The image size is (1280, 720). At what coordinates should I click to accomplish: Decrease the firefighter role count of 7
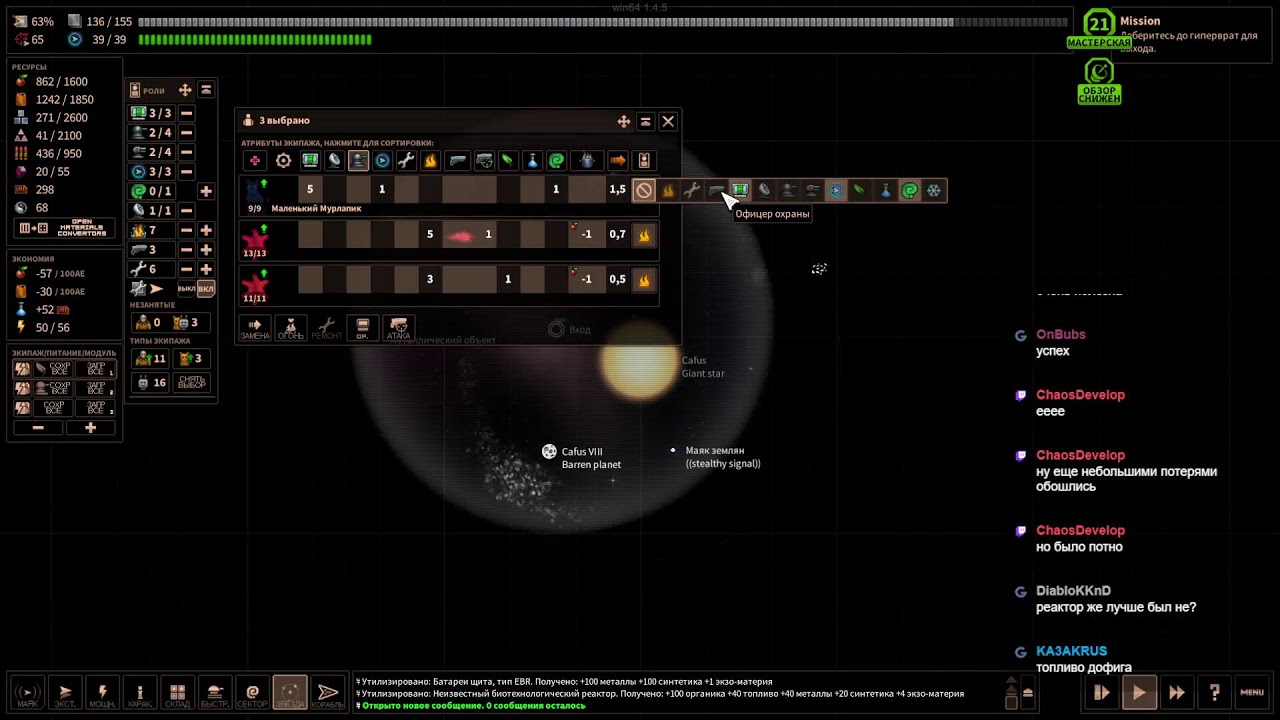click(186, 230)
